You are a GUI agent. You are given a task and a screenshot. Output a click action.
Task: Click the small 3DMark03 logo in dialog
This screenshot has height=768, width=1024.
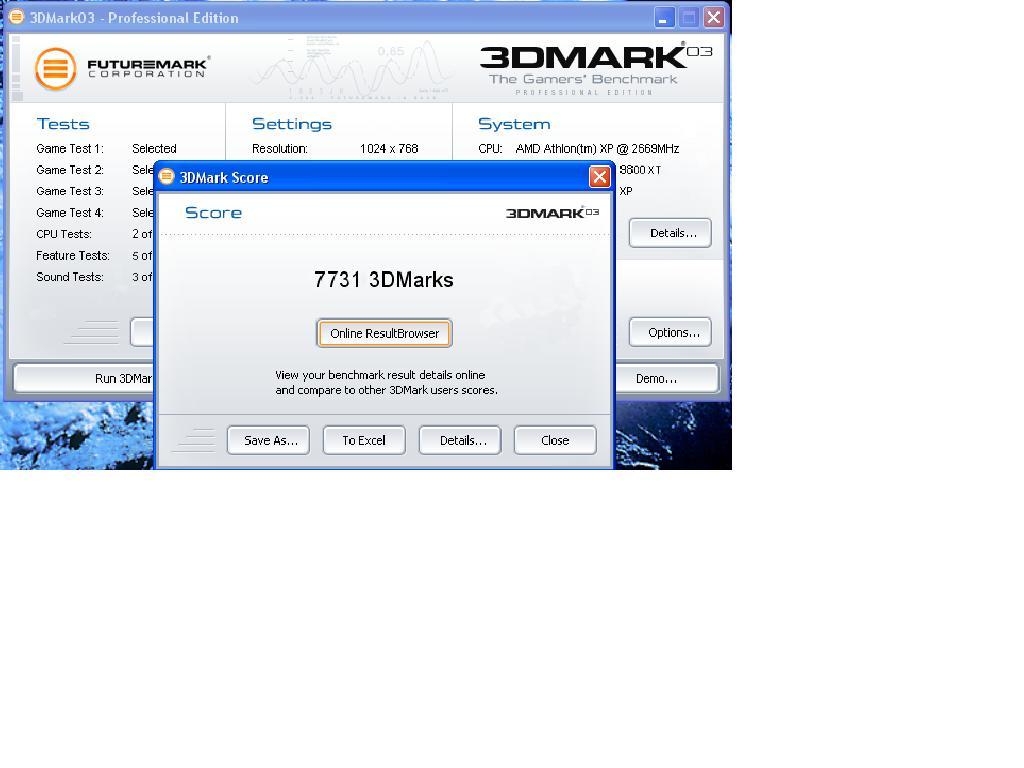pos(552,213)
